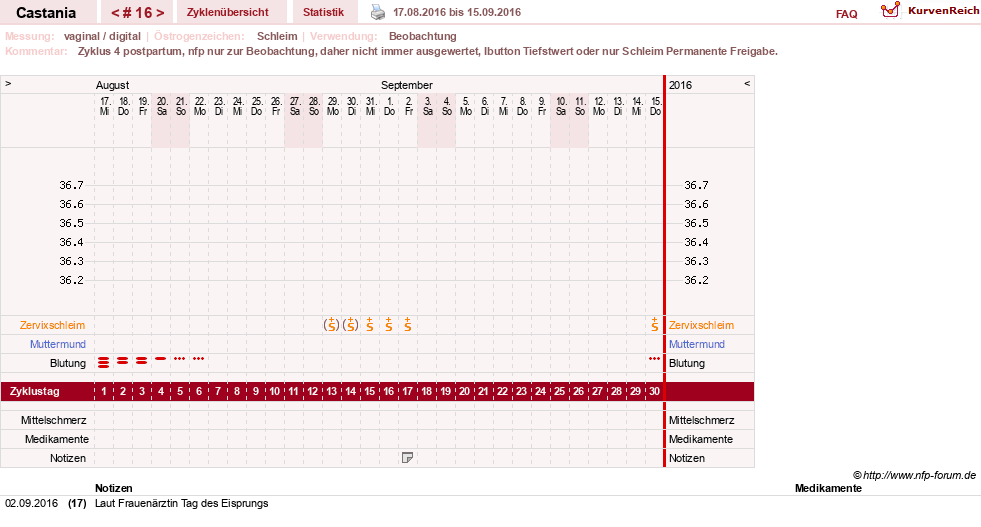Select cycle day 14 in the Zyklustag bar
Image resolution: width=981 pixels, height=527 pixels.
pyautogui.click(x=350, y=391)
